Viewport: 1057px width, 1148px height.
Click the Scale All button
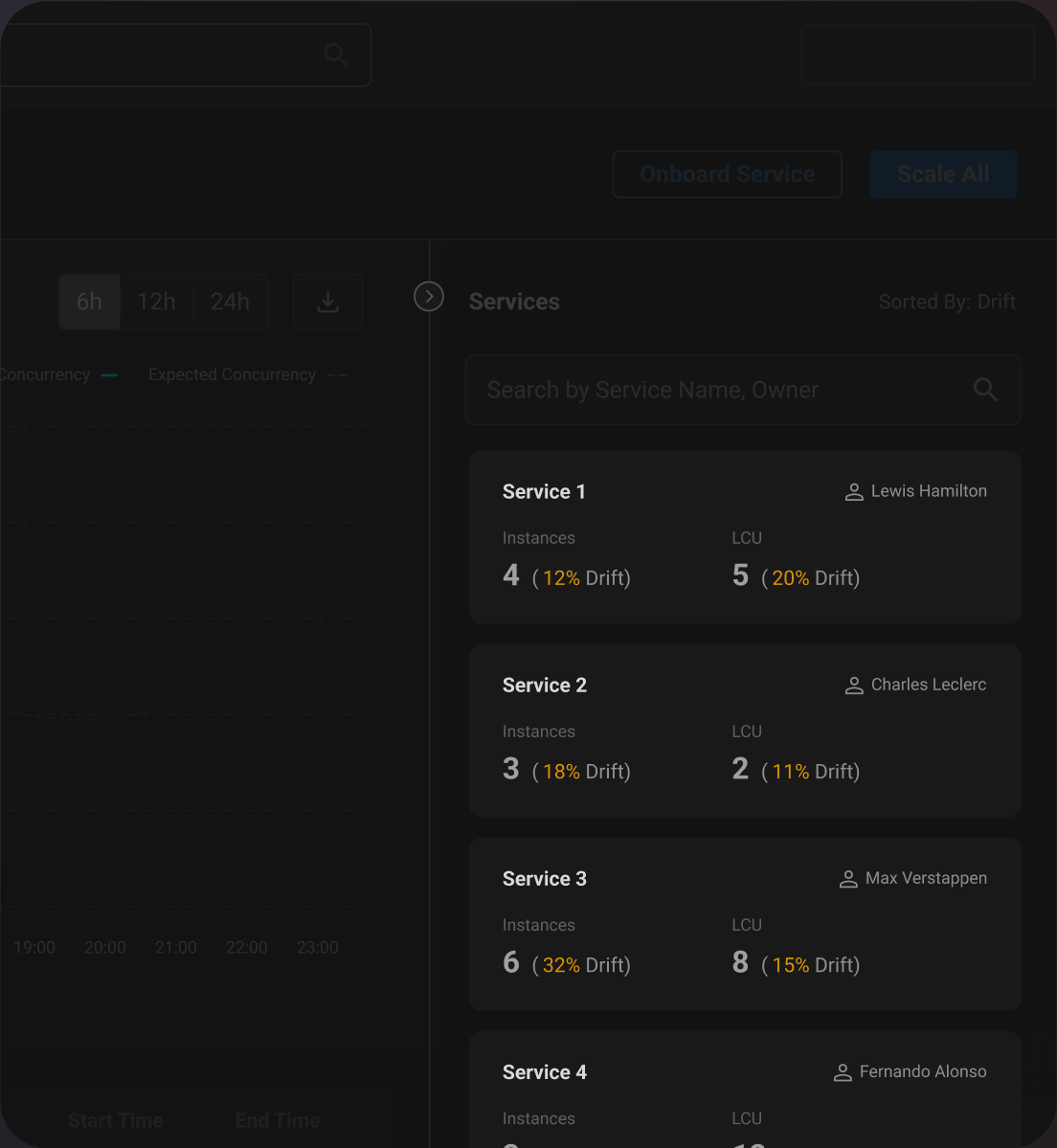click(x=942, y=174)
